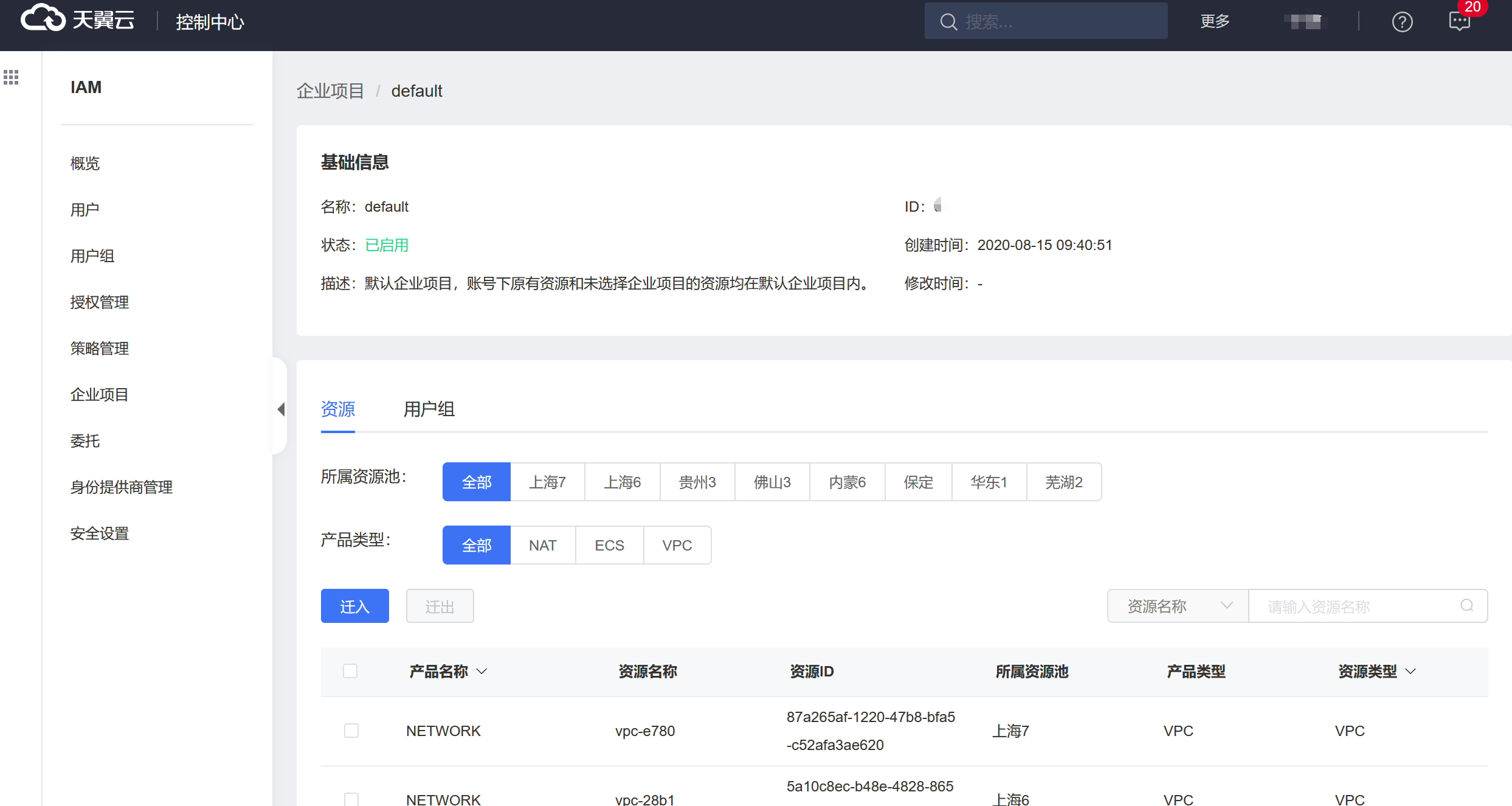This screenshot has width=1512, height=806.
Task: Click the 迁出 button
Action: pos(440,606)
